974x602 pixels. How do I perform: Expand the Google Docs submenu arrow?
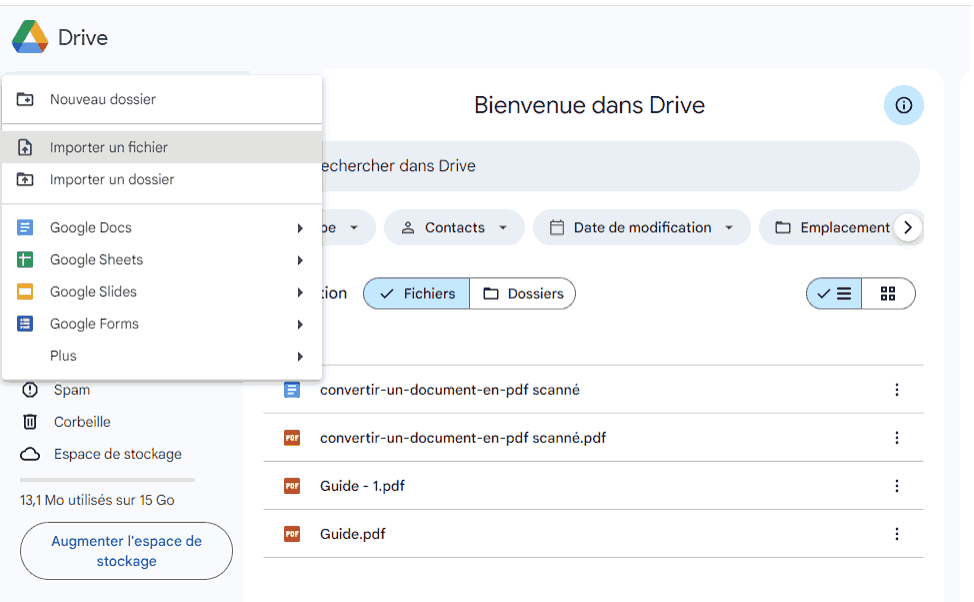click(300, 228)
